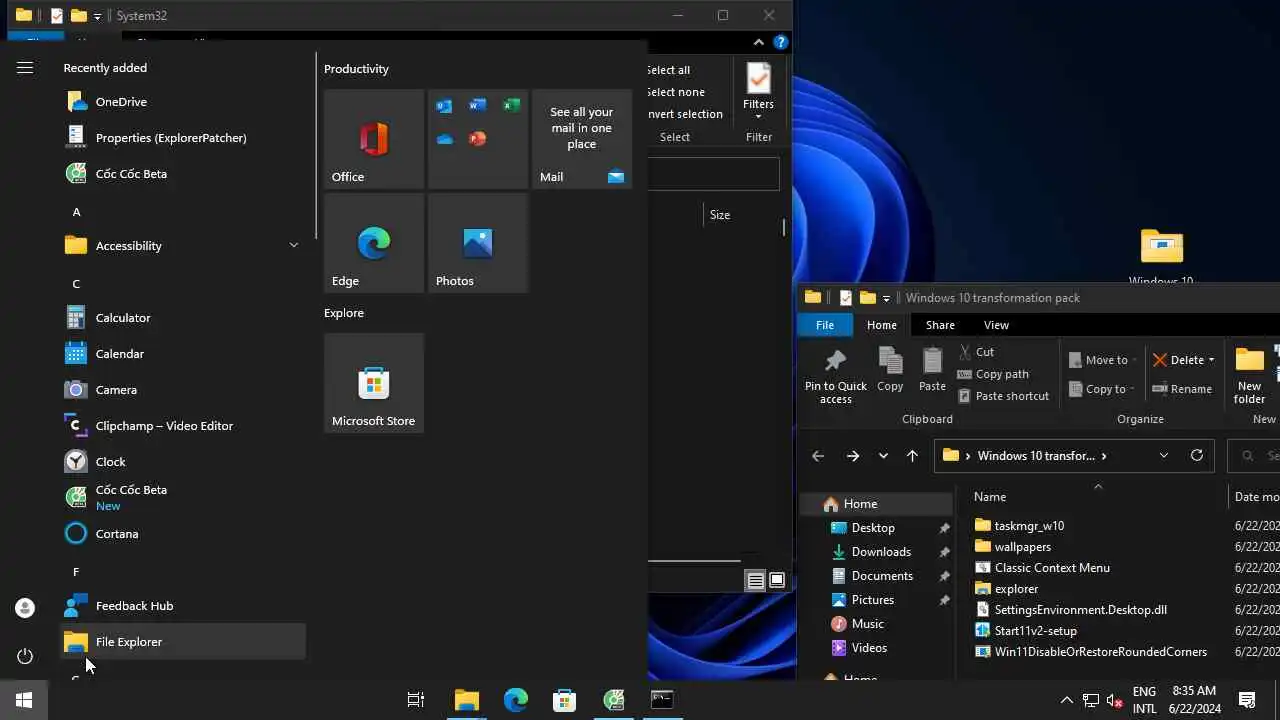This screenshot has width=1280, height=720.
Task: Click Cut in the Clipboard group
Action: pos(975,352)
